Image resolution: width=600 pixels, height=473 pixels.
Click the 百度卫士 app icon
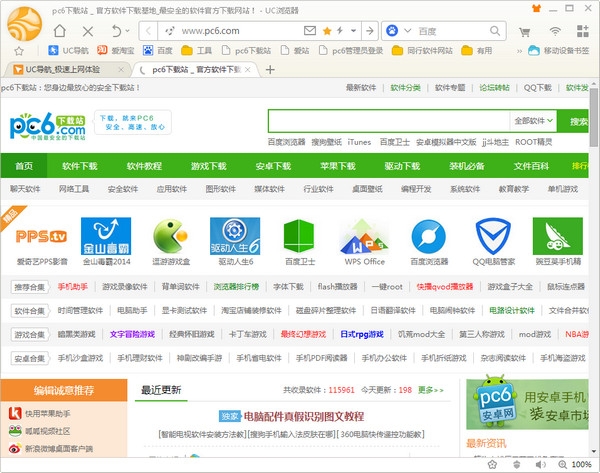(x=300, y=236)
